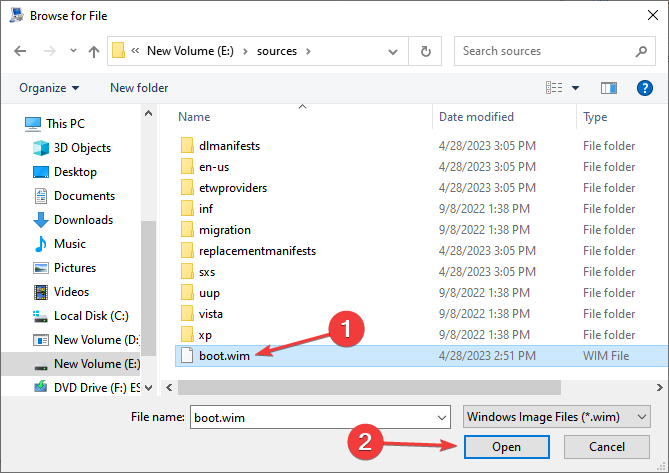Expand chevron after New Volume (E:) breadcrumb
The width and height of the screenshot is (669, 473).
pos(245,52)
